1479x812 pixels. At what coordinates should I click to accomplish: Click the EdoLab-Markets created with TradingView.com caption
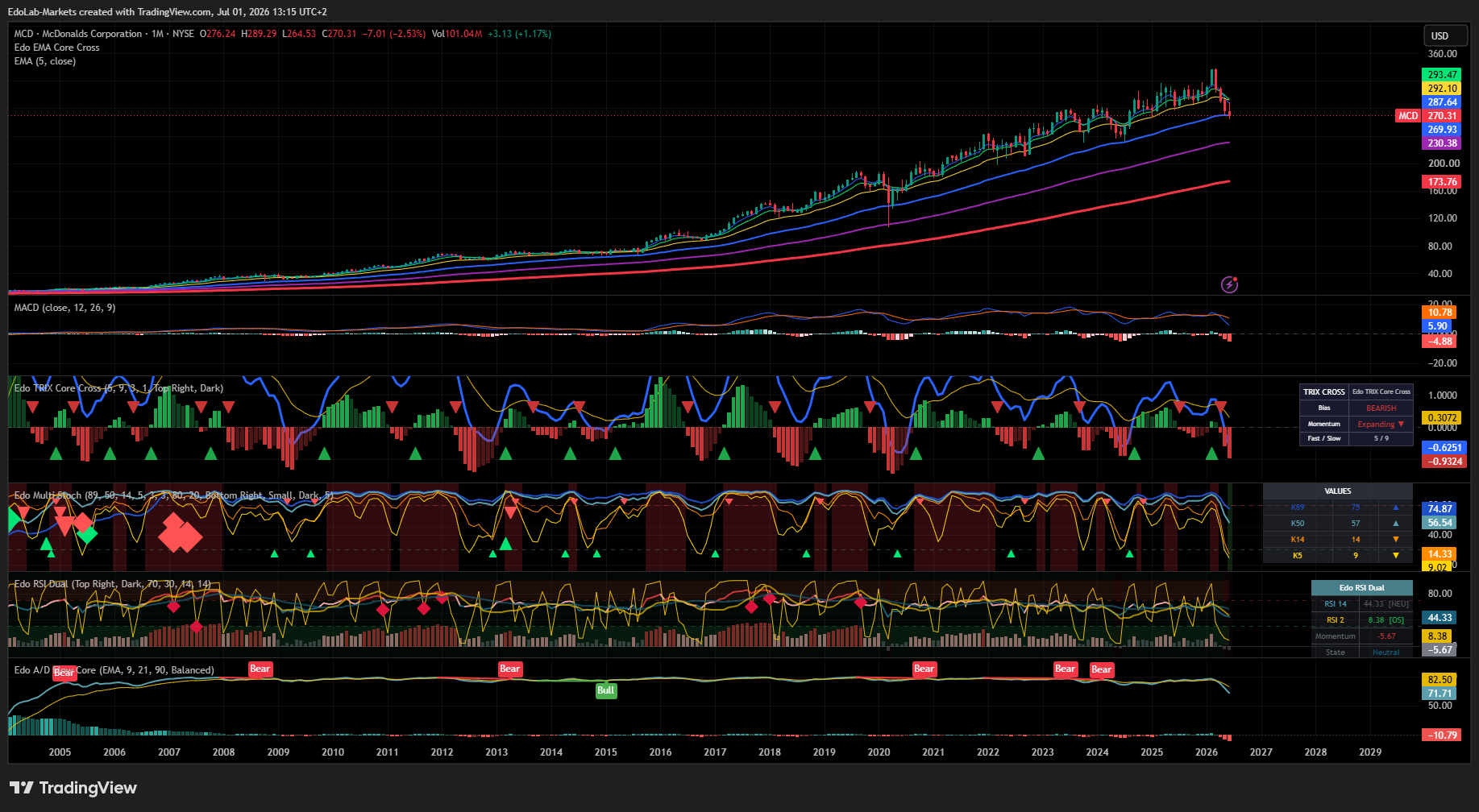tap(168, 12)
